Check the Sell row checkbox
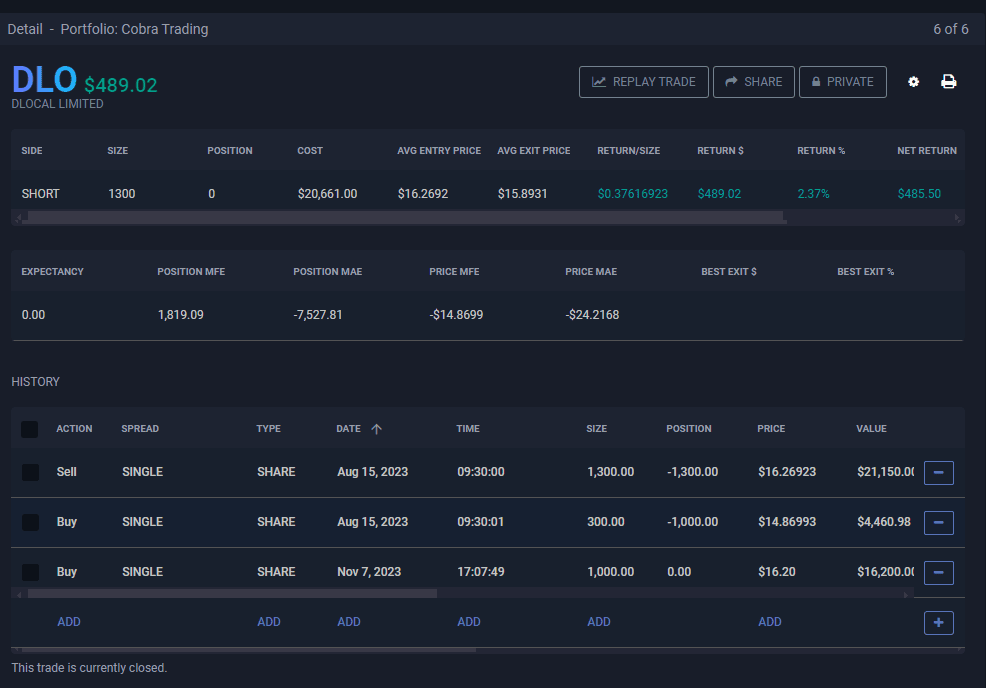Screen dimensions: 986x688 coord(30,472)
